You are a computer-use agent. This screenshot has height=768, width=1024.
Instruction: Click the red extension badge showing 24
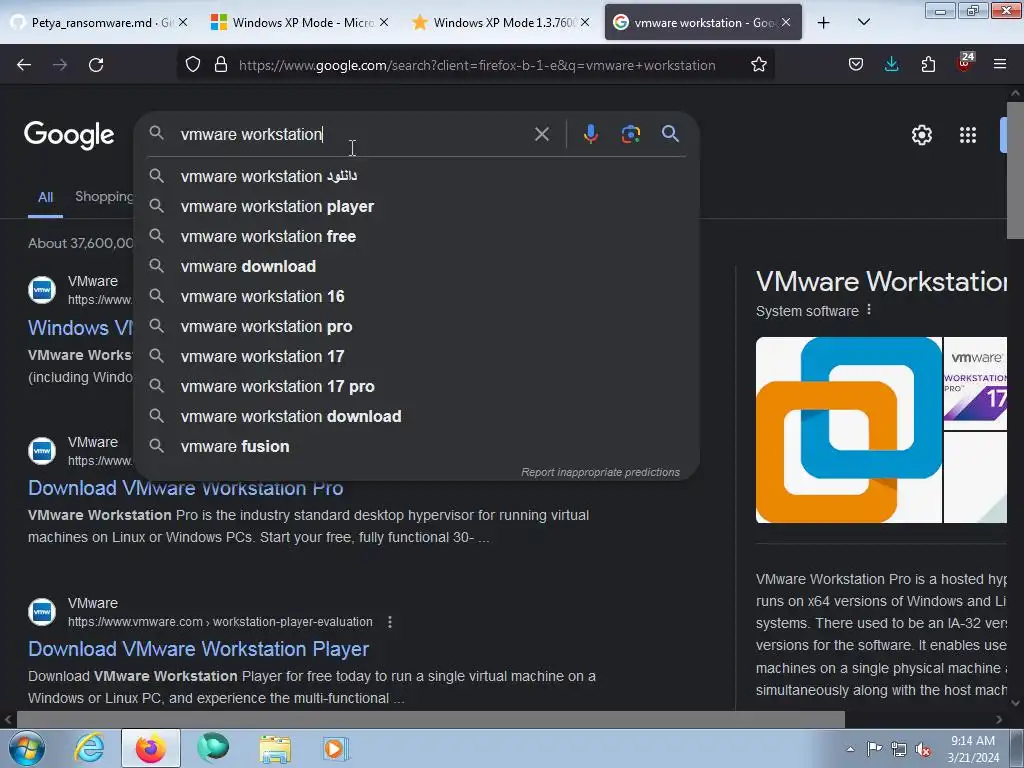click(965, 62)
